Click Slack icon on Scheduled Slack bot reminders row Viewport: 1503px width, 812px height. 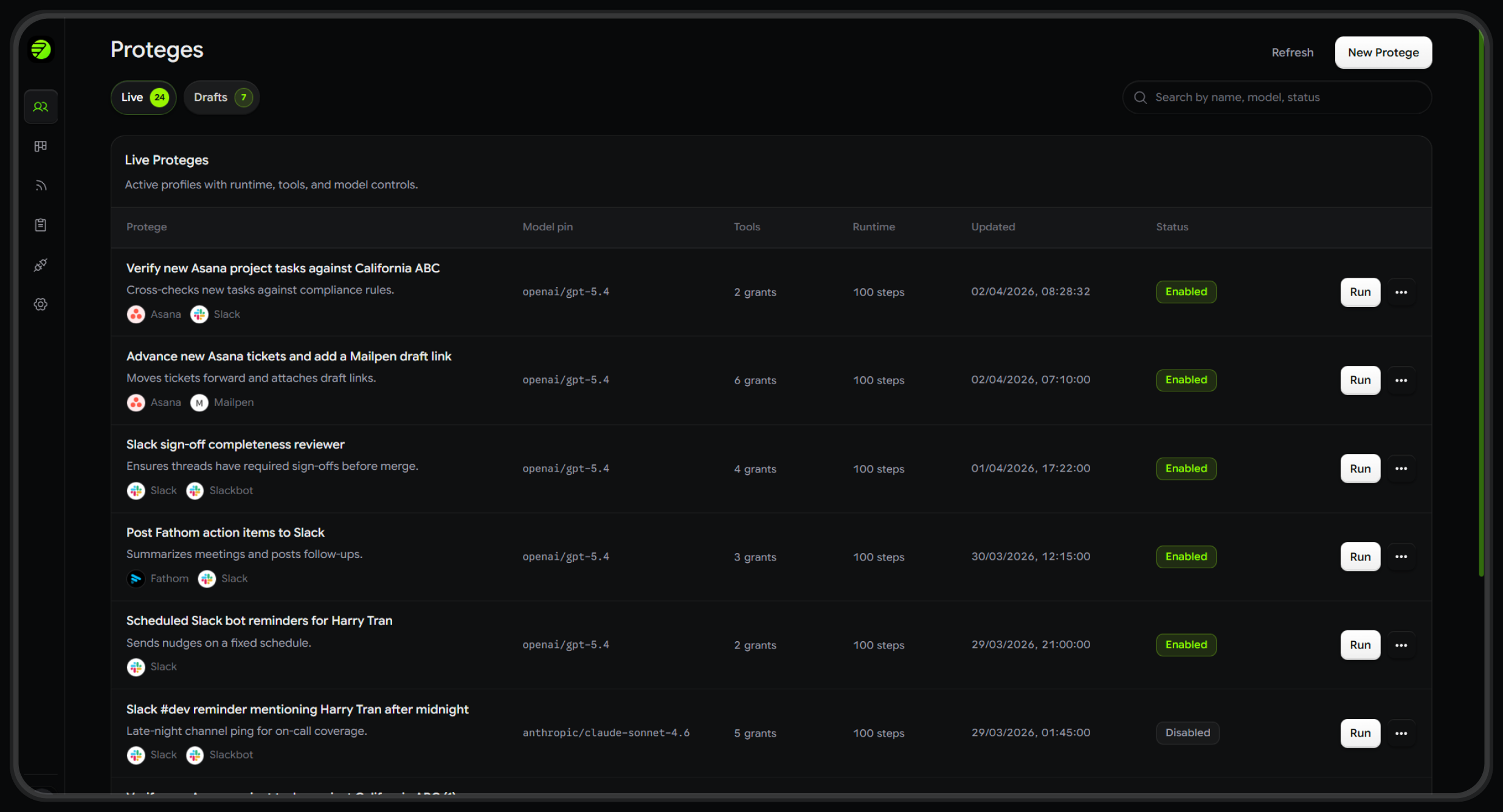click(x=136, y=667)
